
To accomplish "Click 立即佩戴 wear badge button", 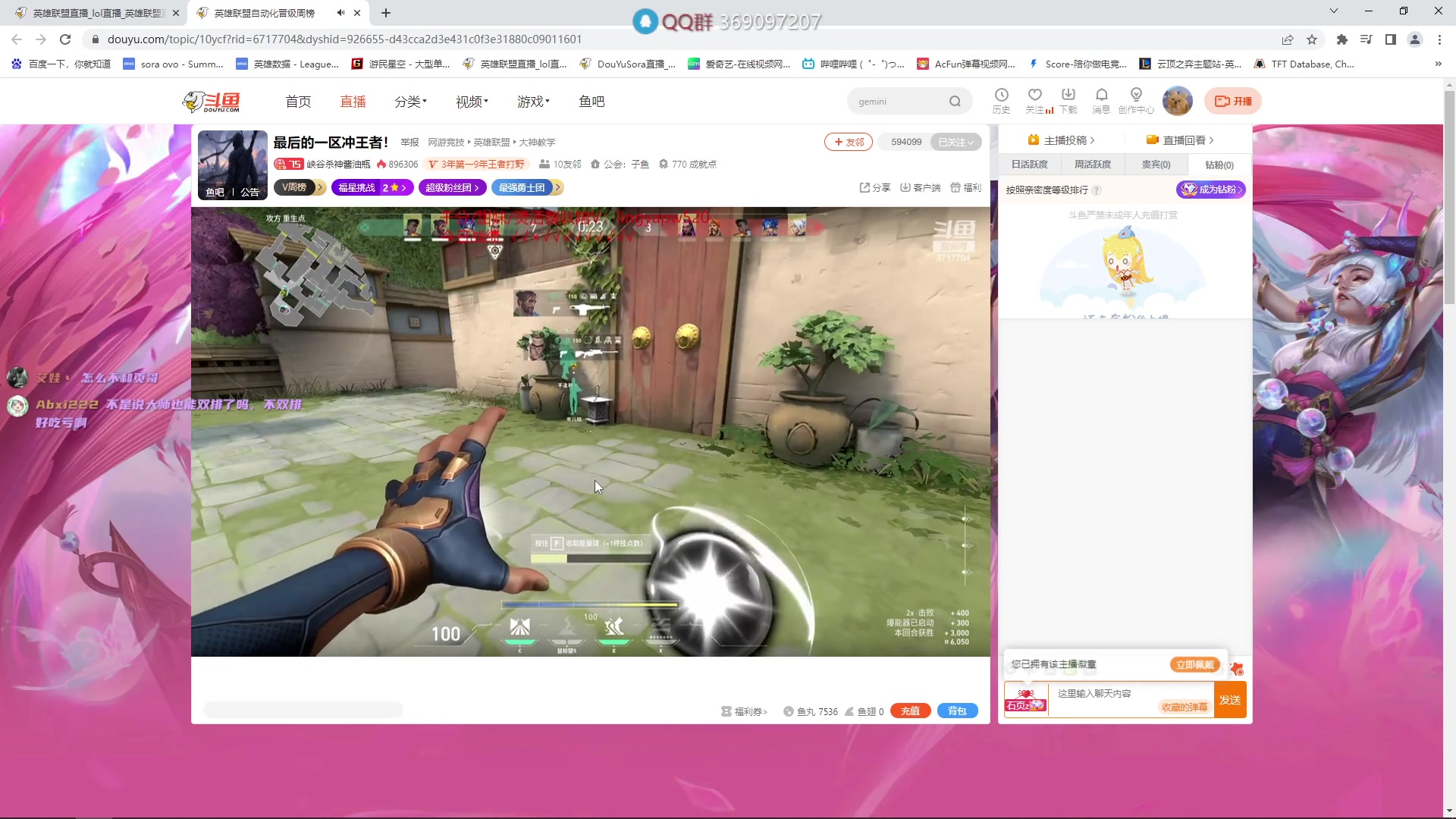I will tap(1195, 664).
